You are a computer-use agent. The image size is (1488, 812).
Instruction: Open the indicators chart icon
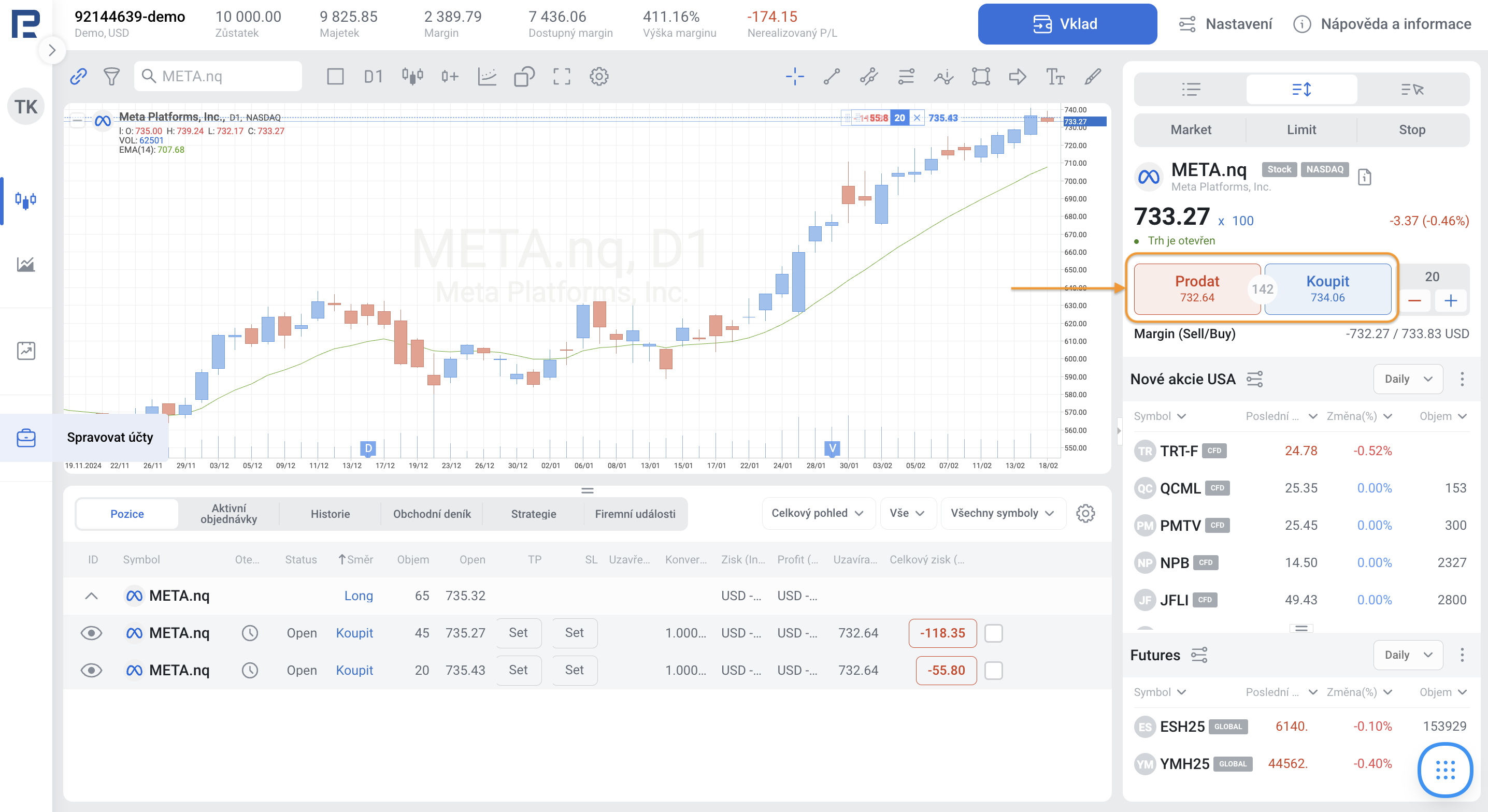[x=487, y=76]
